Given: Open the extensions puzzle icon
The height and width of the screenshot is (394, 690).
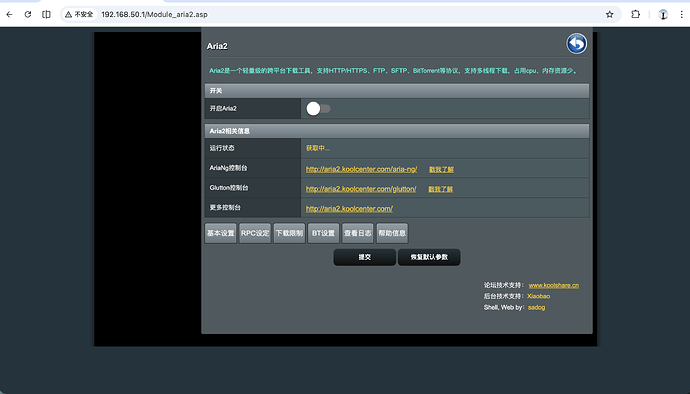Looking at the screenshot, I should [635, 15].
